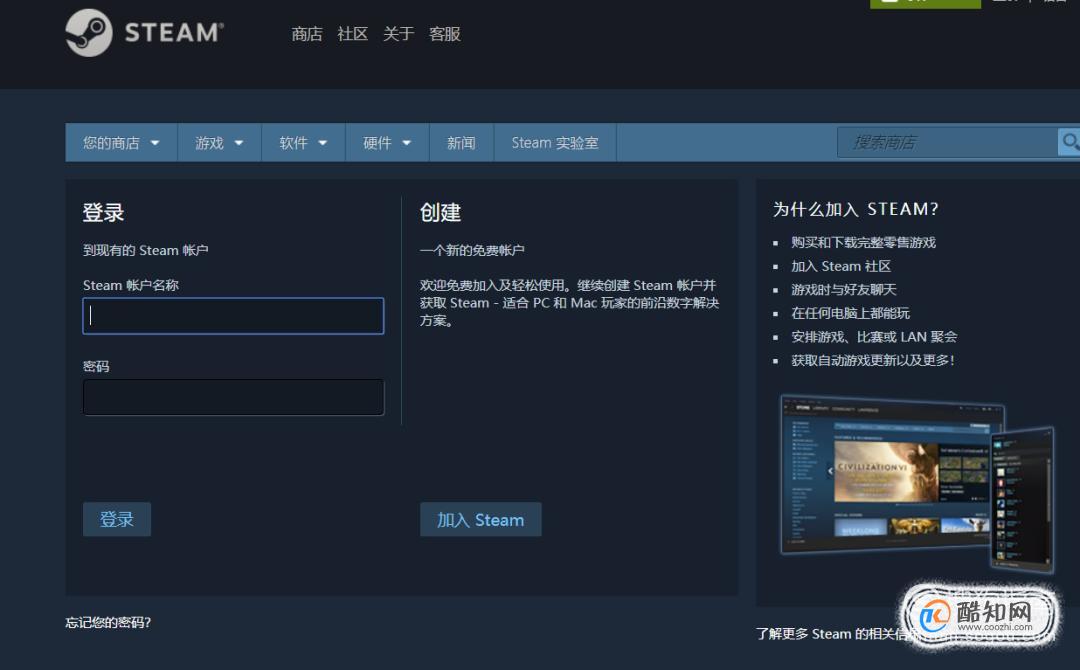The width and height of the screenshot is (1080, 670).
Task: Expand the 软件 dropdown menu
Action: click(x=303, y=143)
